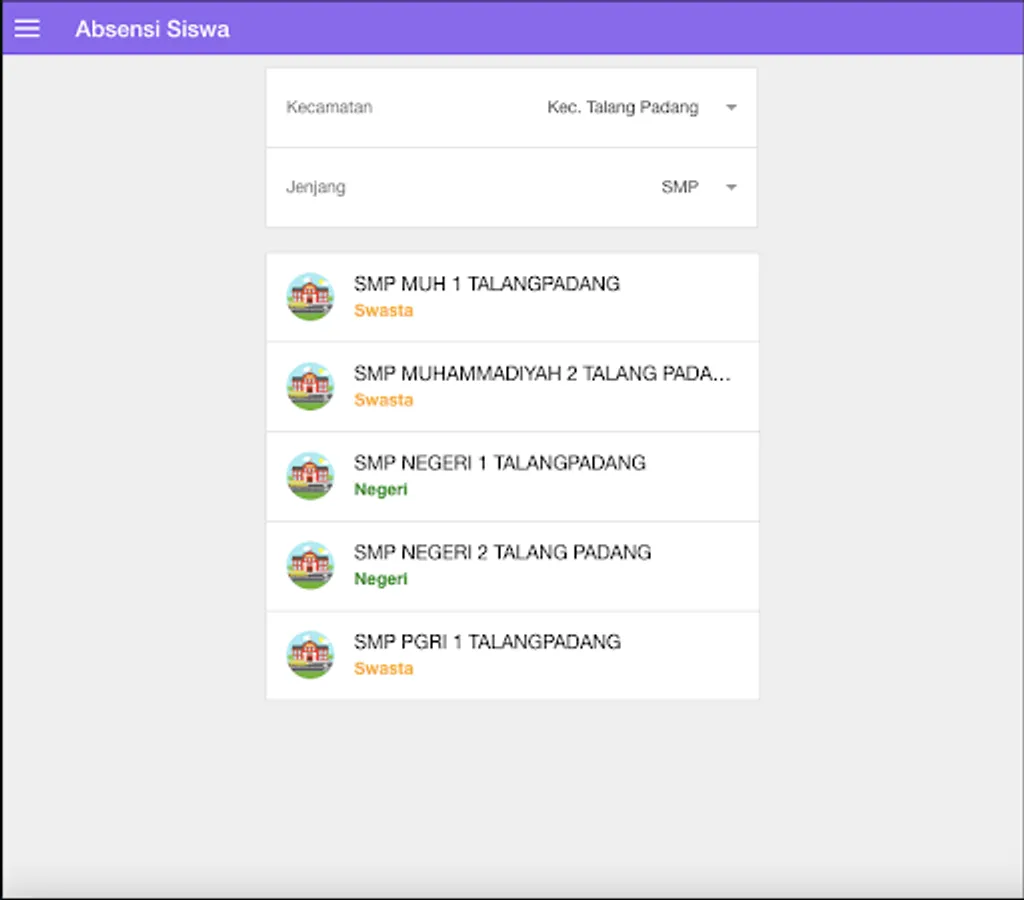This screenshot has height=900, width=1024.
Task: Expand the Kecamatan dropdown arrow
Action: pyautogui.click(x=731, y=108)
